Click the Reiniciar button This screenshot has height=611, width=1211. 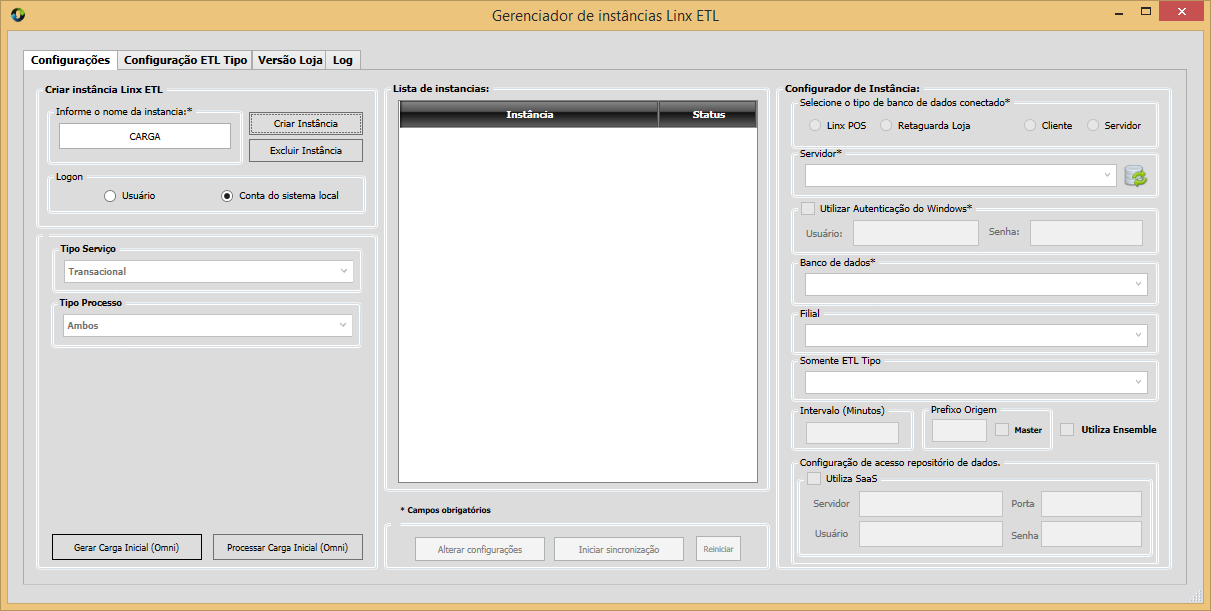718,549
